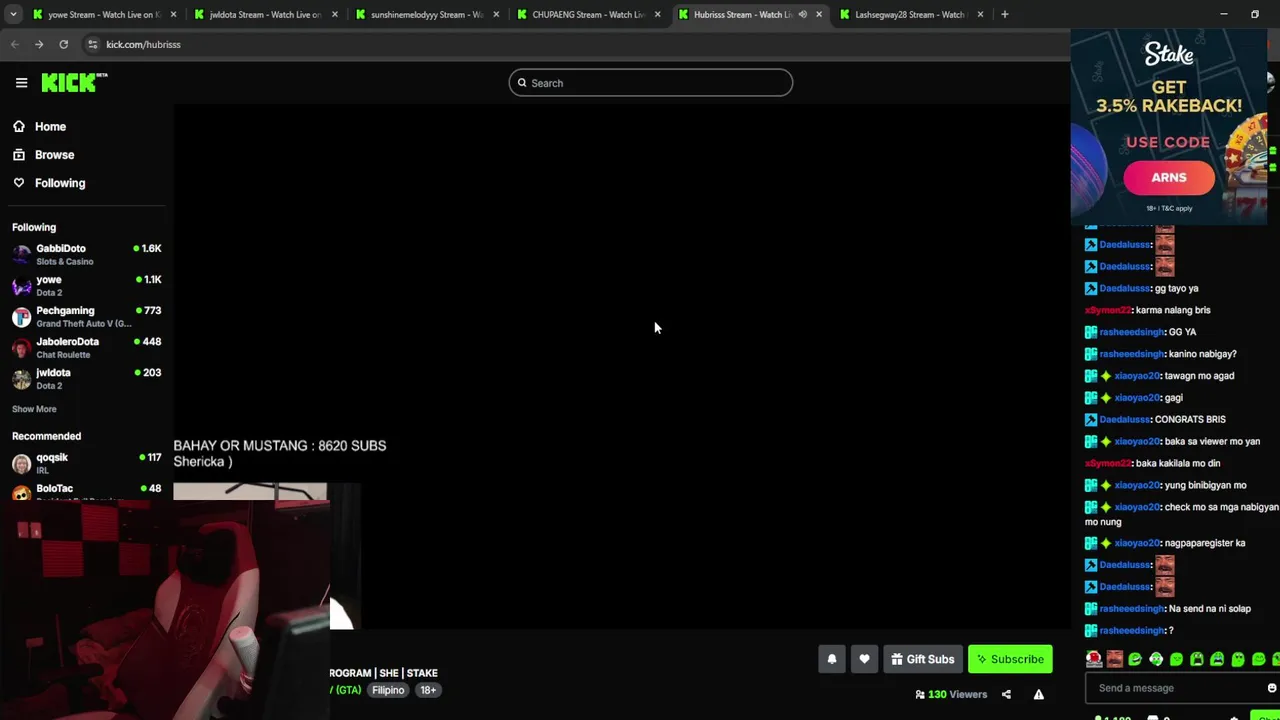1280x720 pixels.
Task: Open the jwldota channel in the sidebar
Action: point(86,378)
